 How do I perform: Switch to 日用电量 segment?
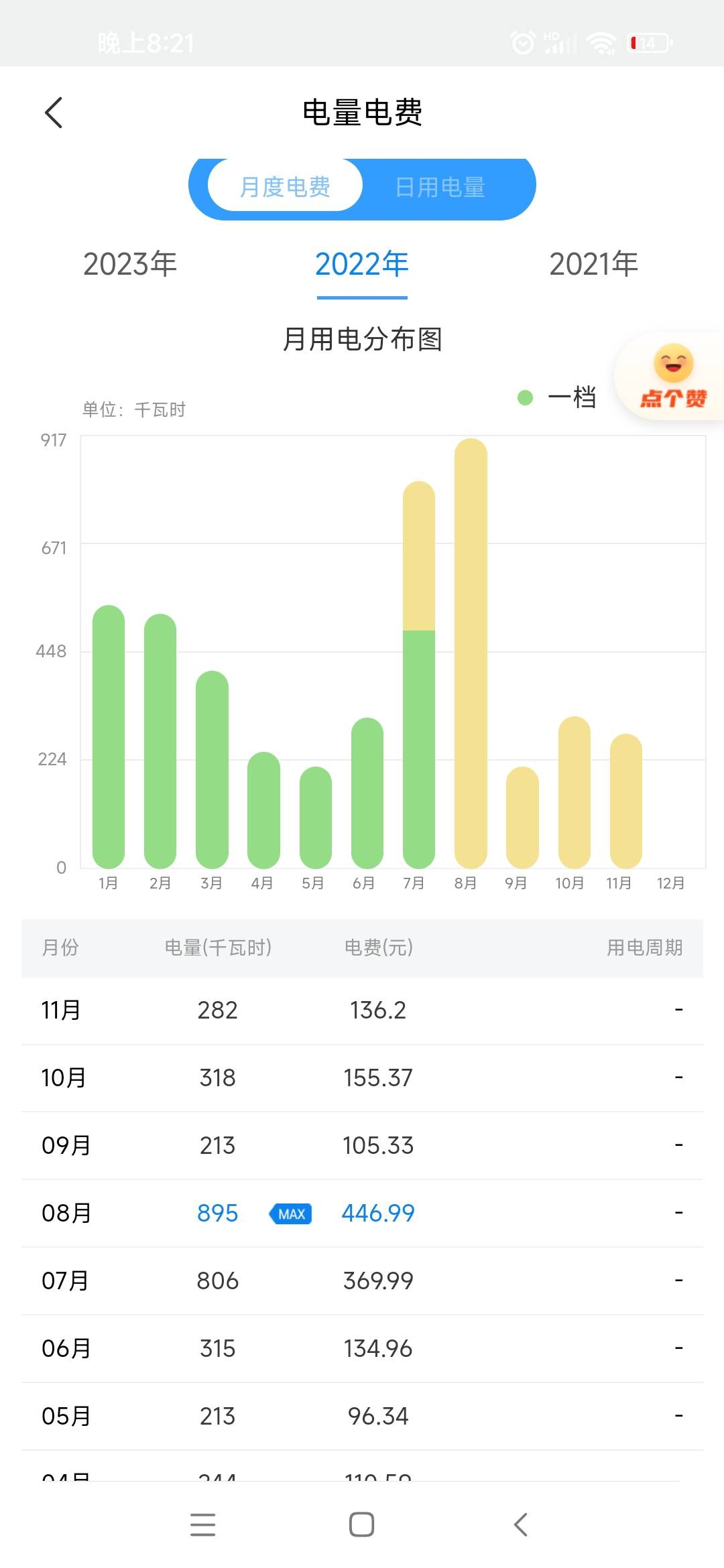[440, 187]
